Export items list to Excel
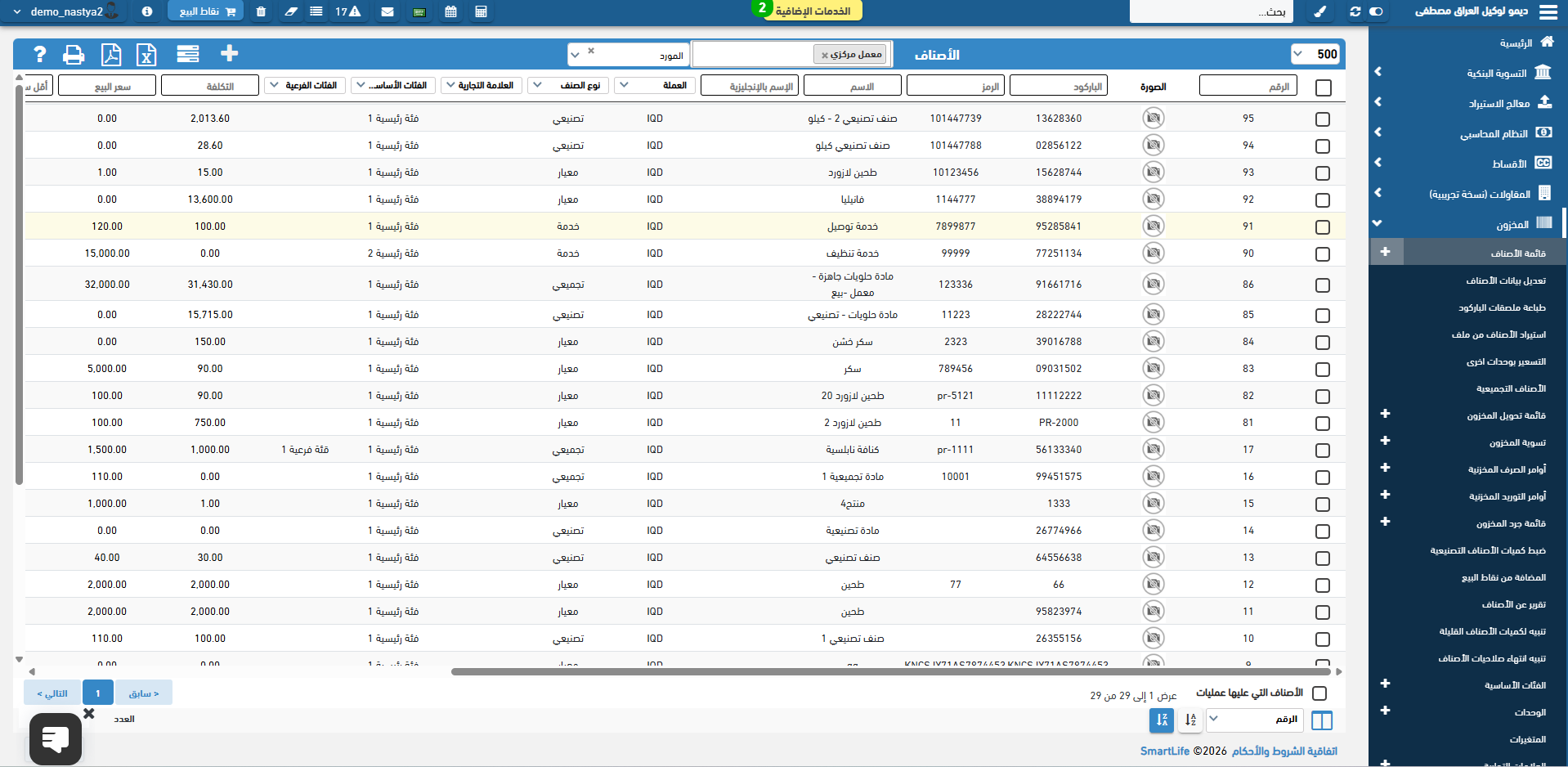Viewport: 1568px width, 767px height. [146, 54]
